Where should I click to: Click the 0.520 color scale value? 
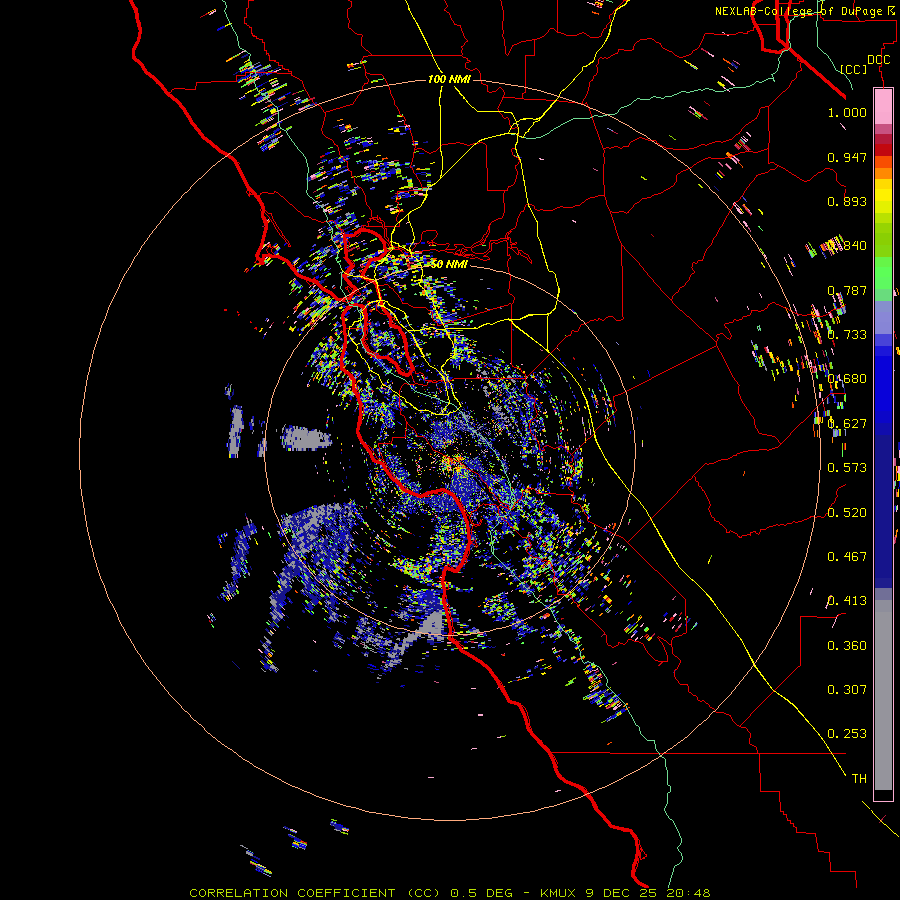pyautogui.click(x=847, y=513)
